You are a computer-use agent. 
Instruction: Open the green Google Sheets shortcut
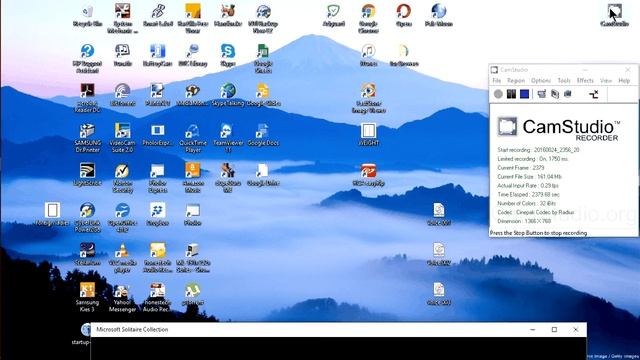[263, 58]
